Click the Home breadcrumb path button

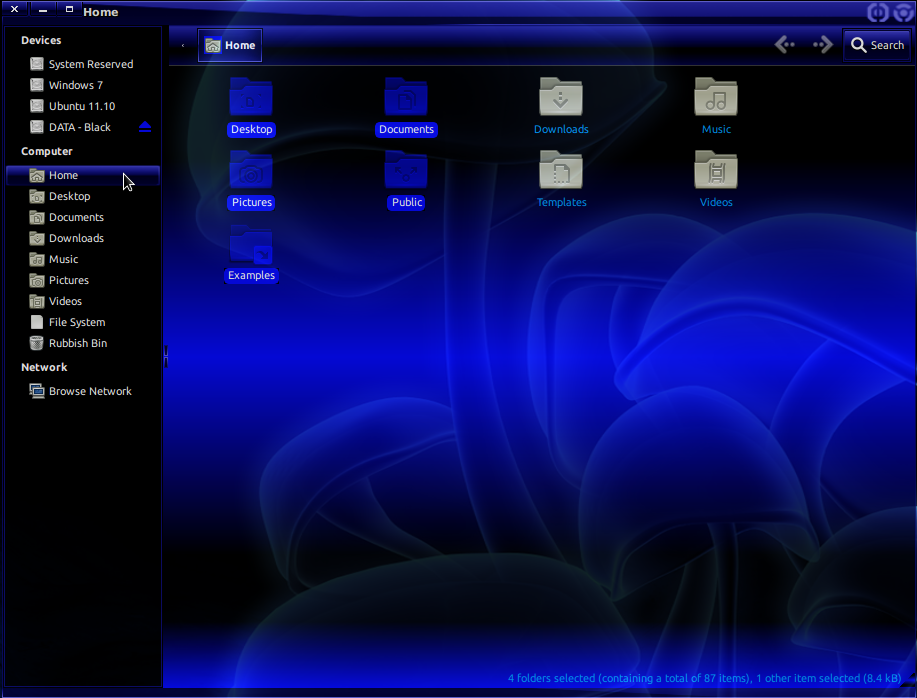pyautogui.click(x=230, y=45)
